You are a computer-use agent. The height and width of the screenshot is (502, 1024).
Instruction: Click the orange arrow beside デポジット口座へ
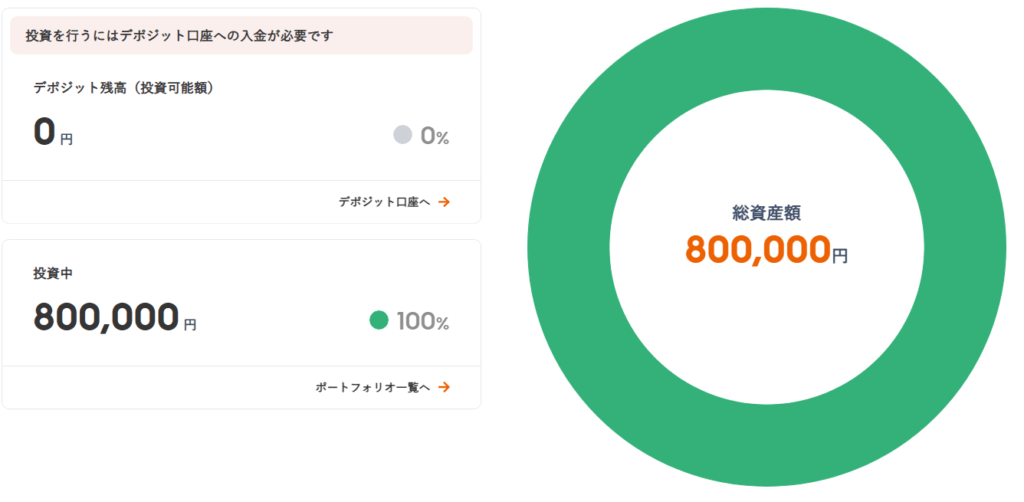pyautogui.click(x=444, y=202)
